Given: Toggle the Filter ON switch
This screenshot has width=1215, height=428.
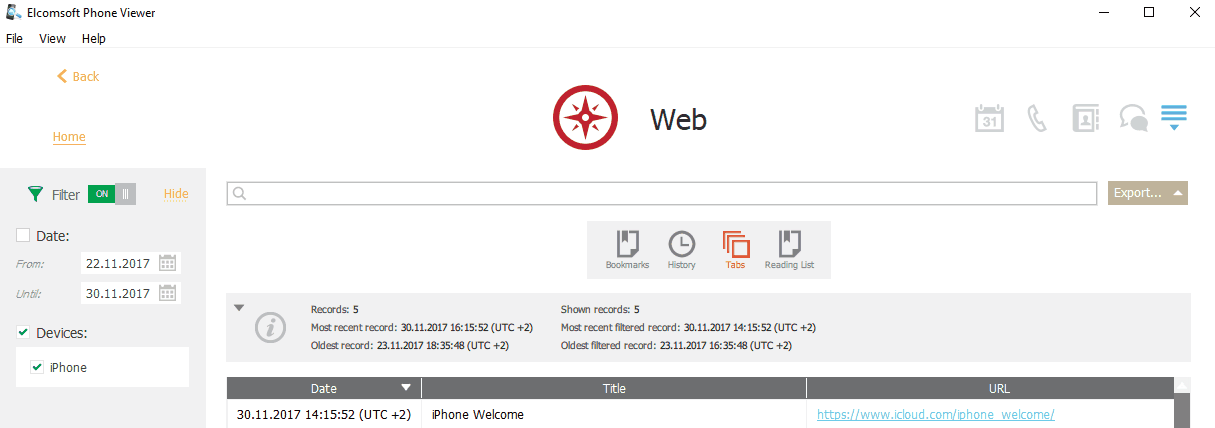Looking at the screenshot, I should click(111, 194).
